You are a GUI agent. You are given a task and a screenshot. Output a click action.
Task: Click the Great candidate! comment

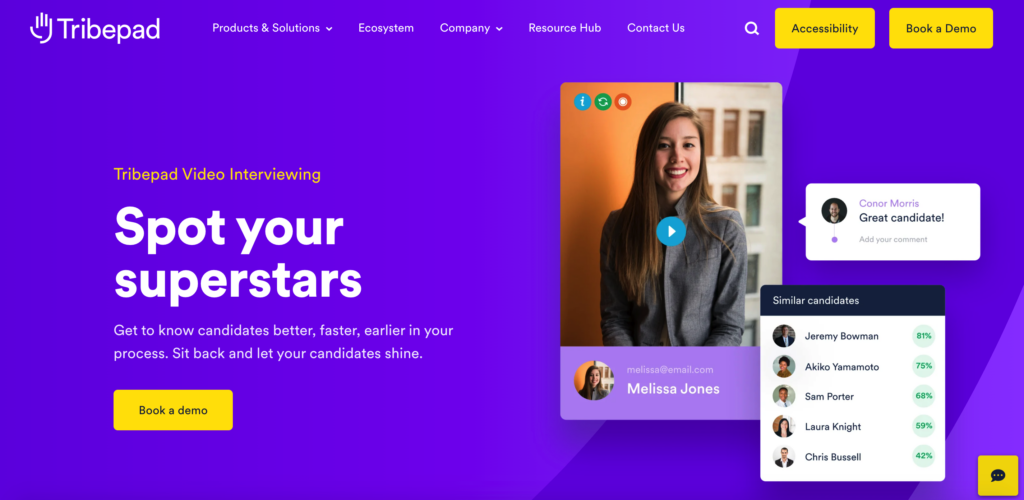tap(901, 218)
